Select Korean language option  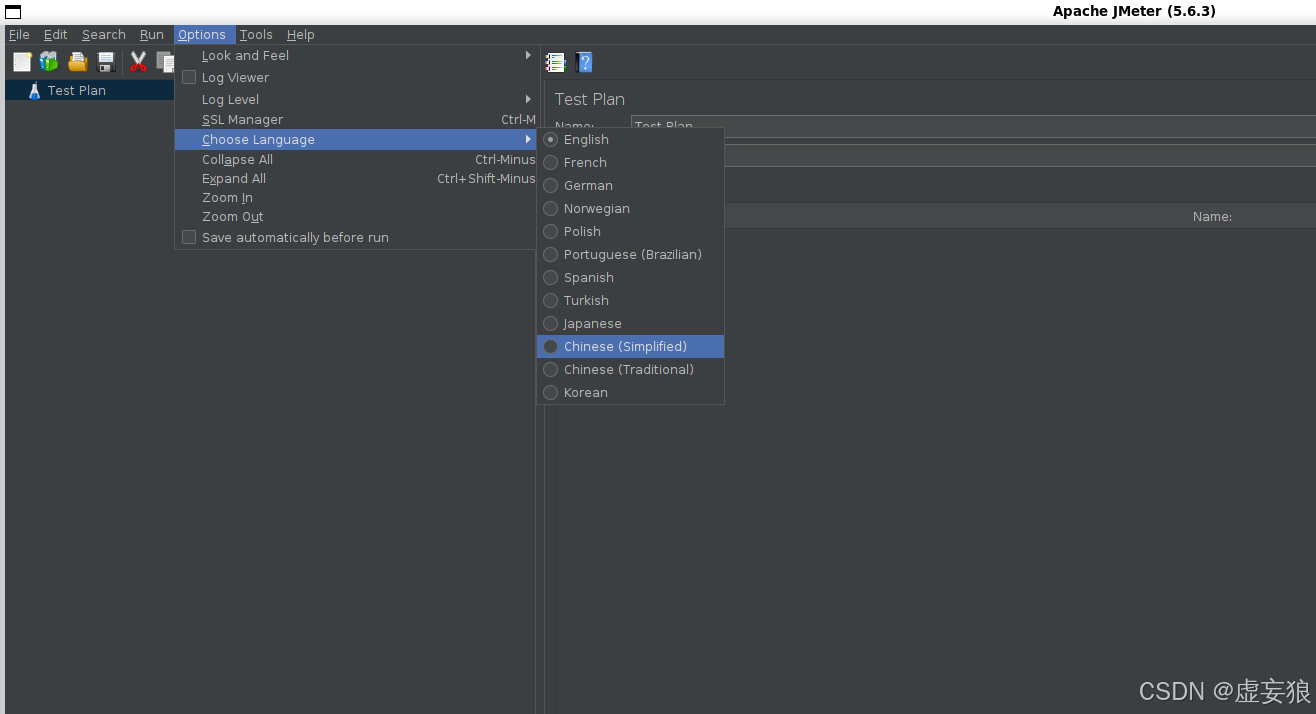click(x=630, y=392)
